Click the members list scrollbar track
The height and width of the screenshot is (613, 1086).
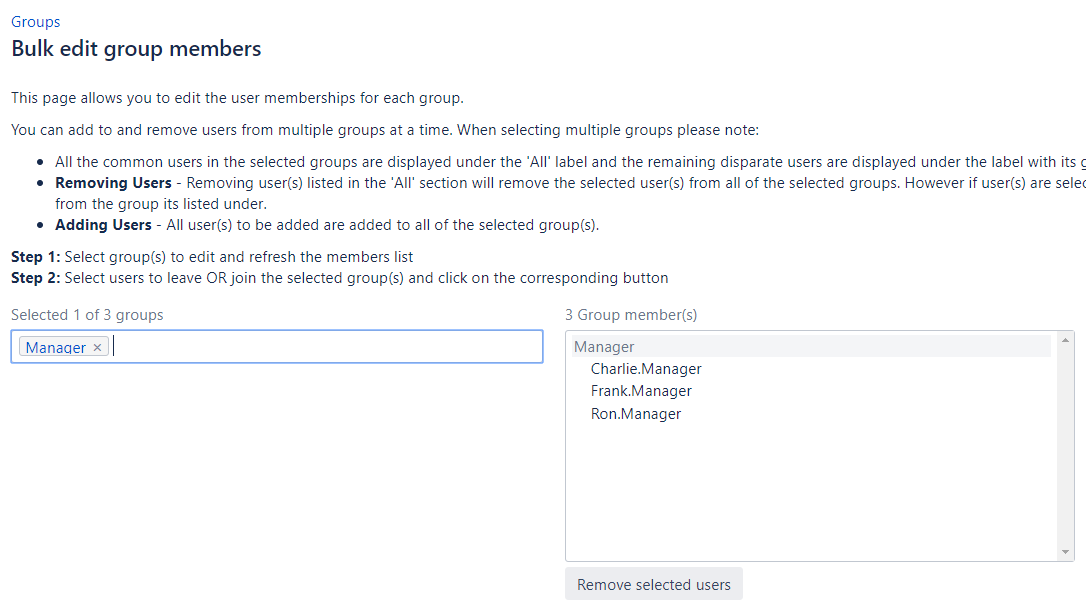[1066, 450]
